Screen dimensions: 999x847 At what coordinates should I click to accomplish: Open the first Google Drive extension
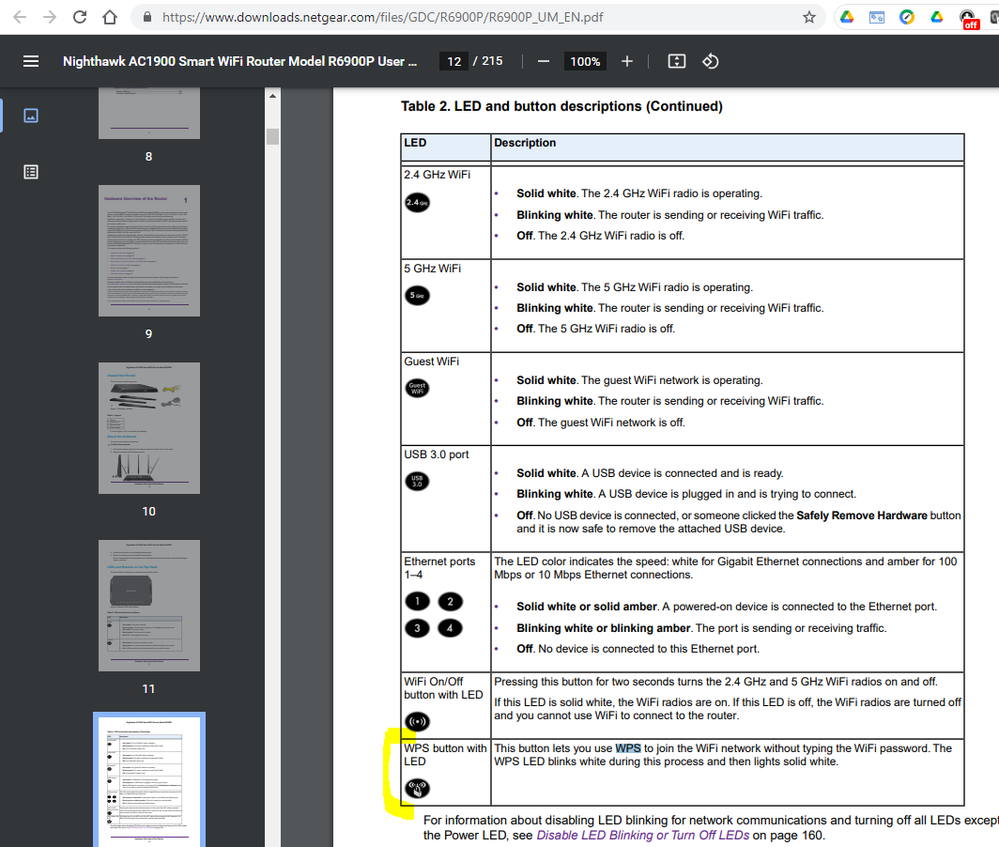[x=847, y=17]
